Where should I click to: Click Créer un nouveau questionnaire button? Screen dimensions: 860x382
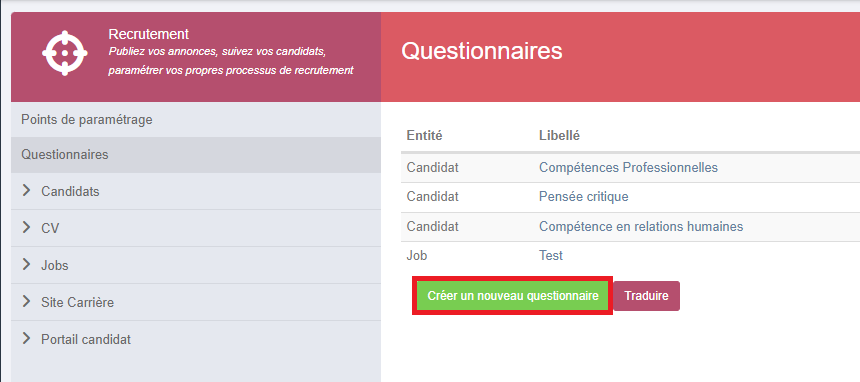pyautogui.click(x=512, y=296)
